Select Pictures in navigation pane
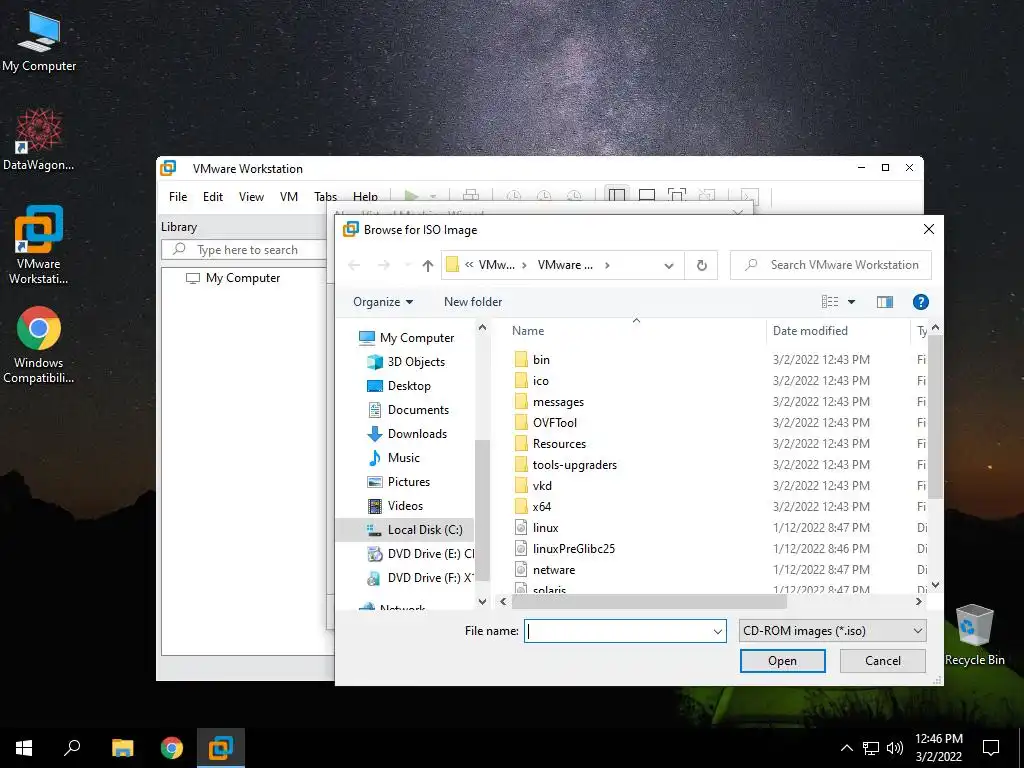 [398, 482]
